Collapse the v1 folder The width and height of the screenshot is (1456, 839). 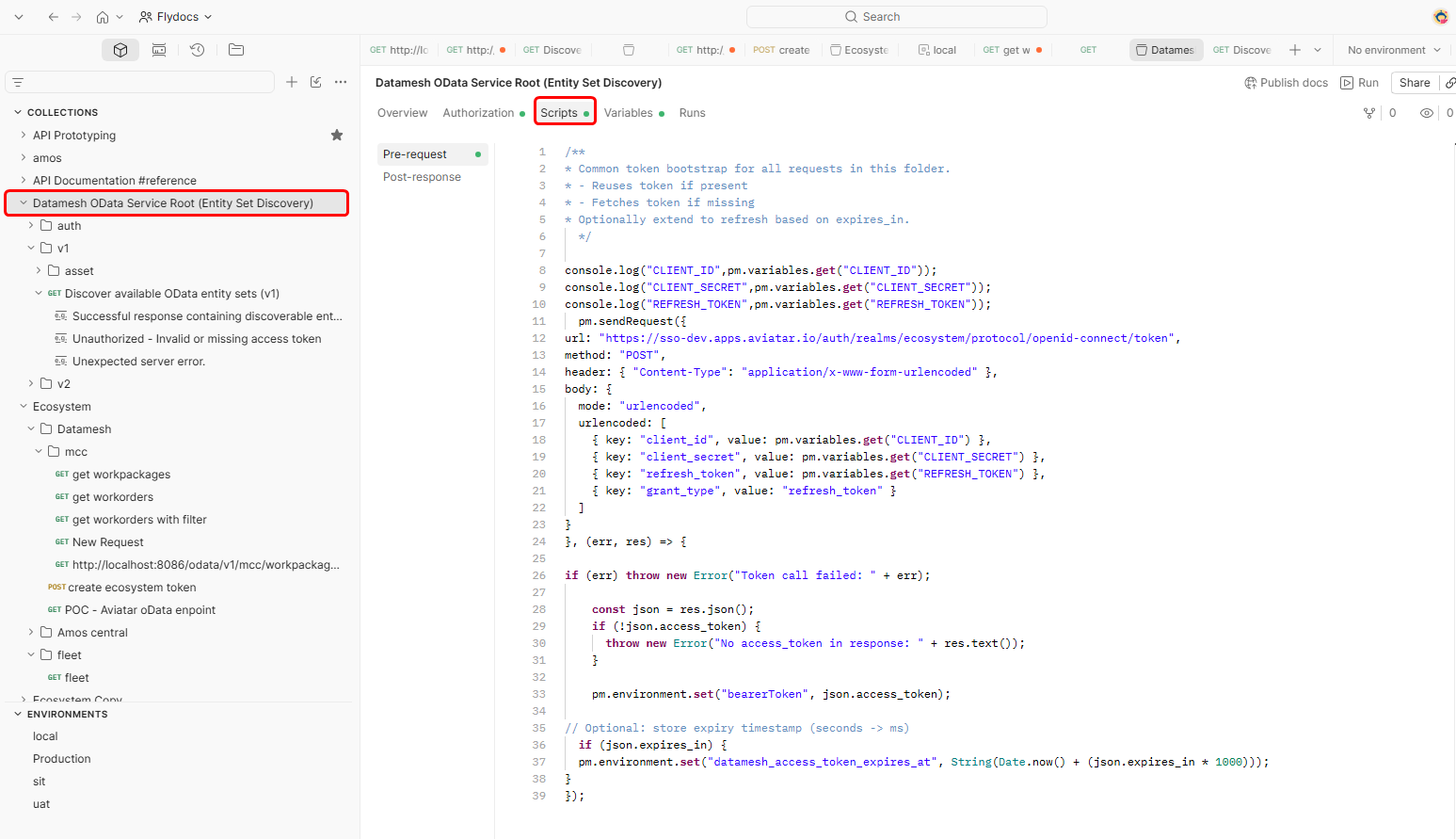click(31, 248)
